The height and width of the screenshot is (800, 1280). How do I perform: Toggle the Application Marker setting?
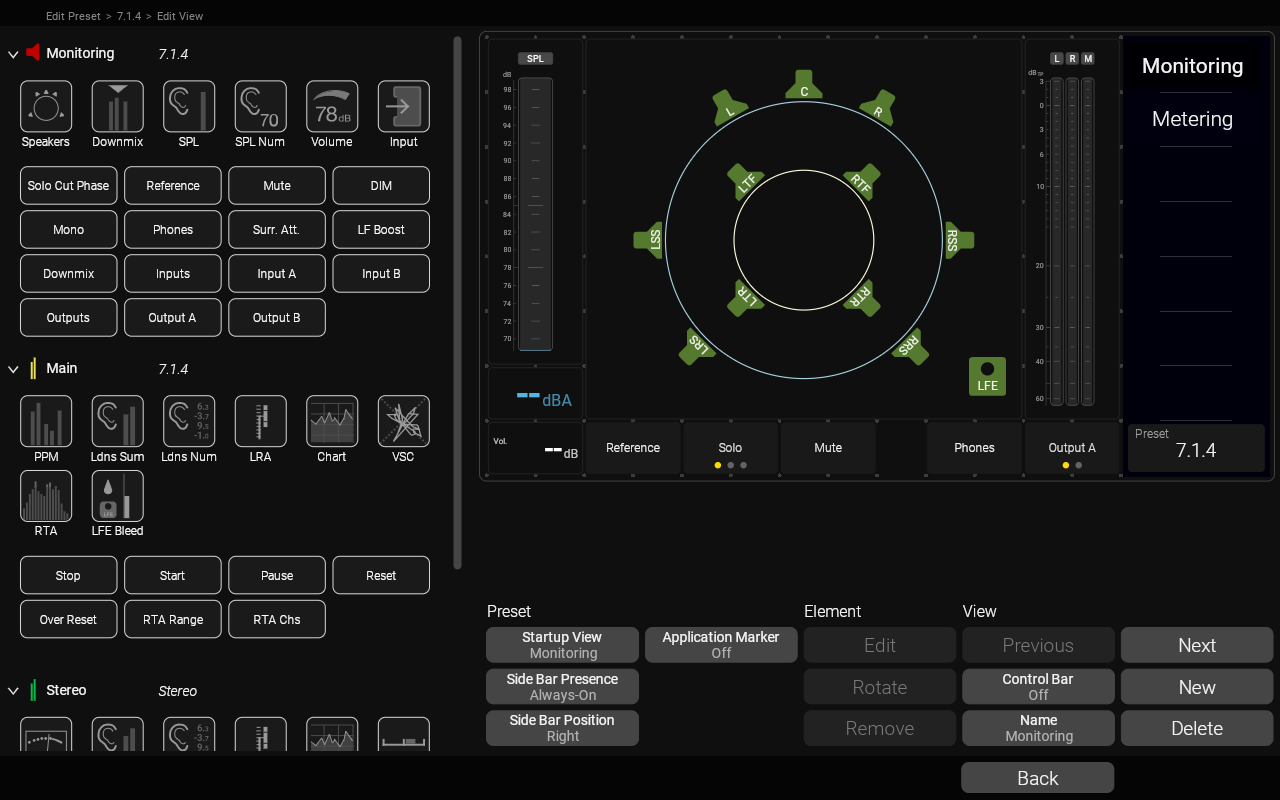click(x=721, y=645)
